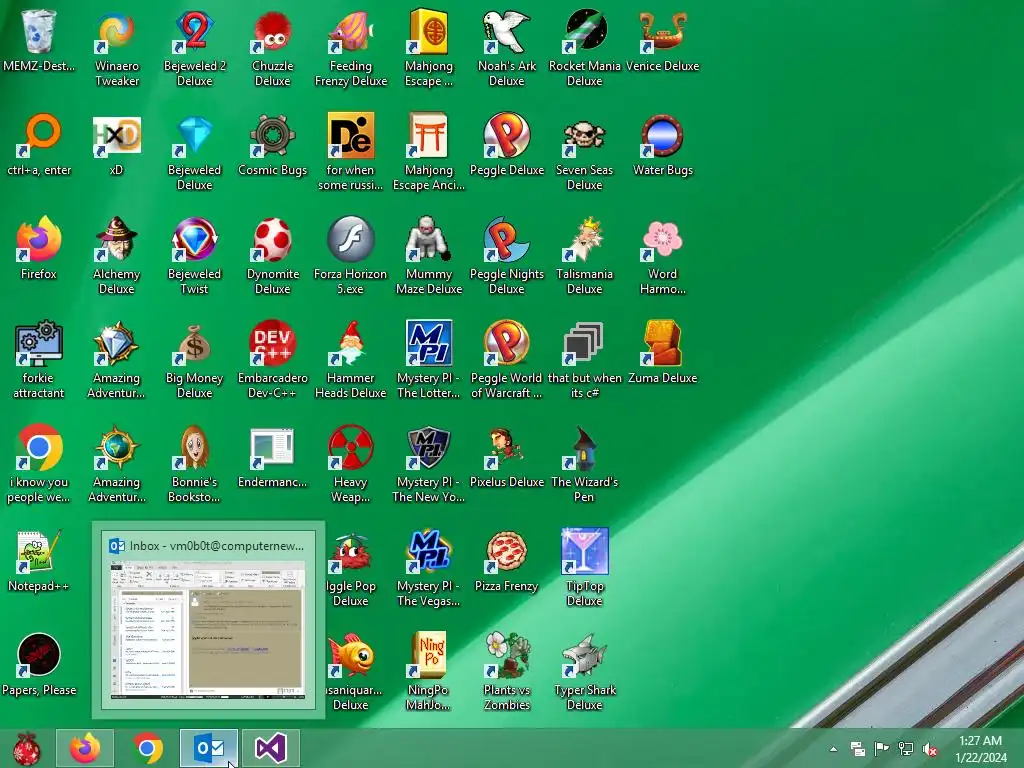Select the Firefox desktop shortcut
This screenshot has height=768, width=1024.
tap(39, 239)
